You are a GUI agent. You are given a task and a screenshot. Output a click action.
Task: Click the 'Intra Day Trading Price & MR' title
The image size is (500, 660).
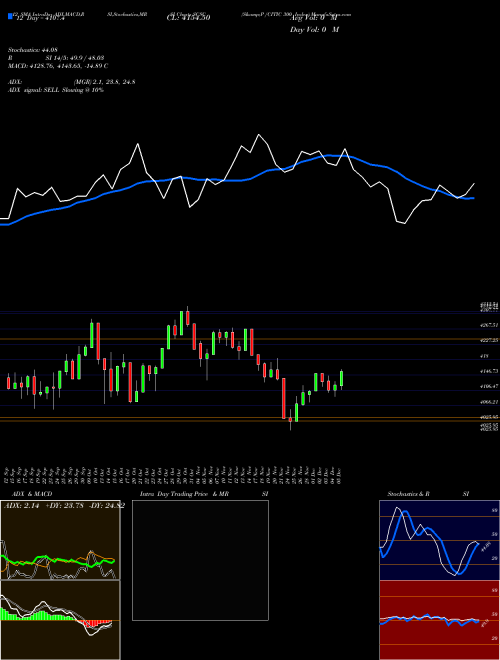tap(184, 494)
